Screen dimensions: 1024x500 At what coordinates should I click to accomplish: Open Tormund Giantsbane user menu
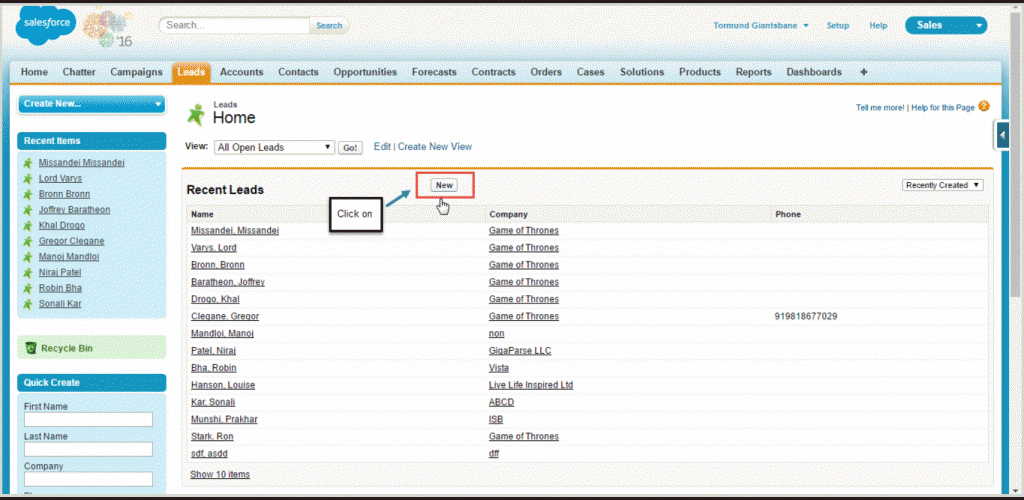point(761,25)
